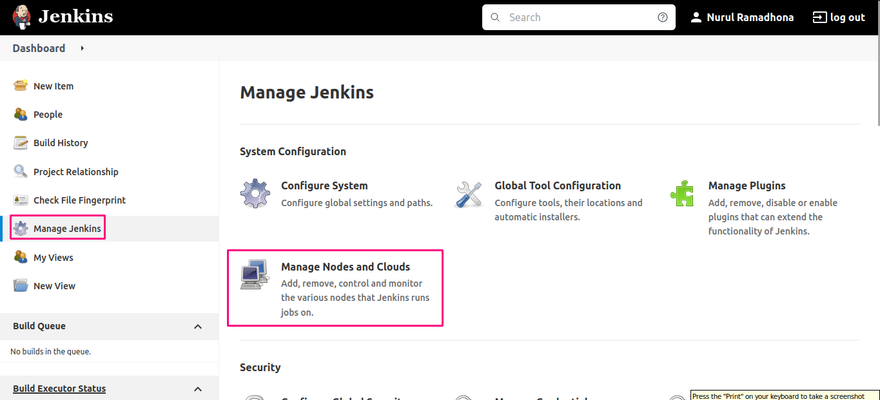
Task: Click the New View folder icon
Action: [21, 286]
